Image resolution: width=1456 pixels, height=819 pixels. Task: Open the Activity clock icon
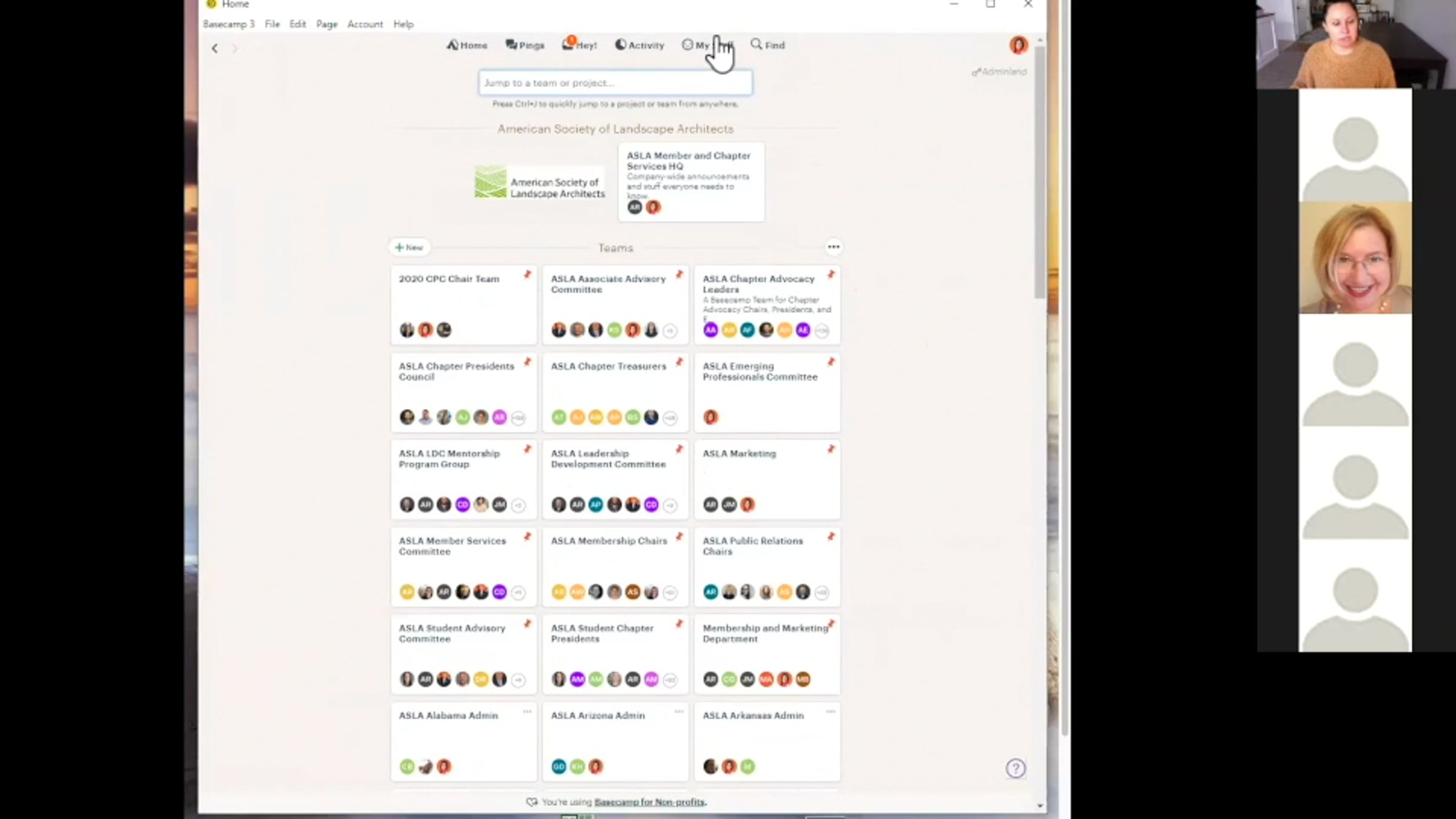tap(620, 45)
